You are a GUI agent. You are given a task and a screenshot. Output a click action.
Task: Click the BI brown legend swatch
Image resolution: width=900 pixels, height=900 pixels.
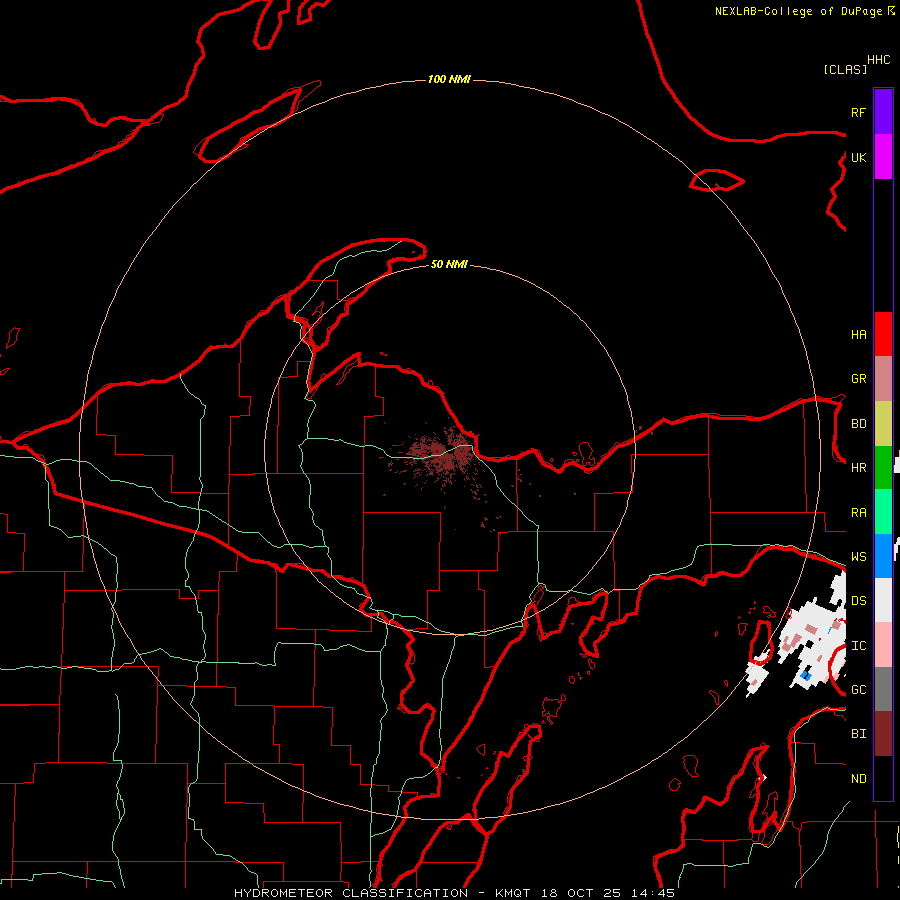[x=883, y=734]
